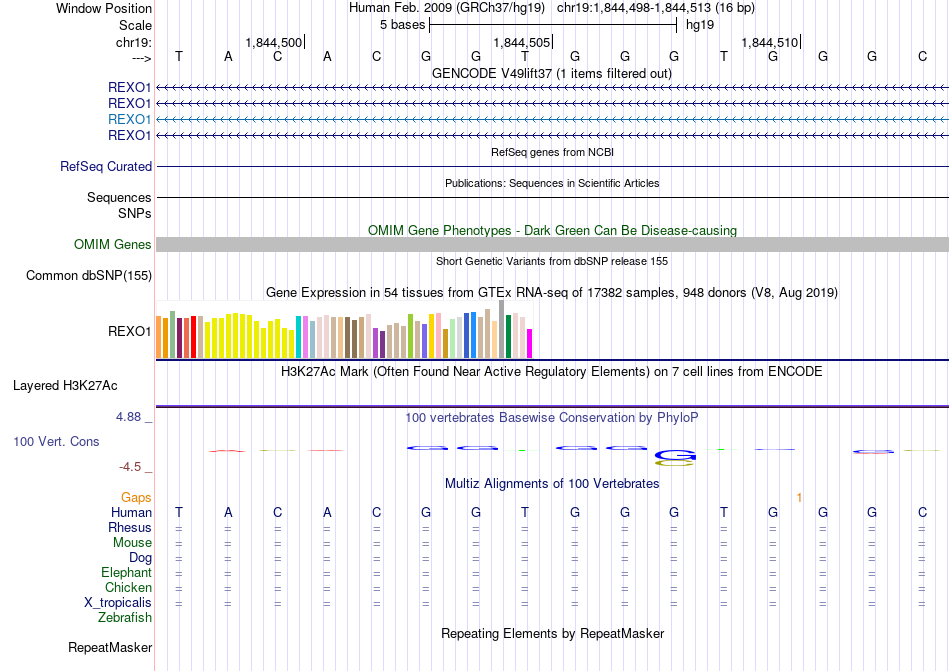Click the Layered H3K27Ac track label
Viewport: 950px width, 671px height.
tap(65, 385)
